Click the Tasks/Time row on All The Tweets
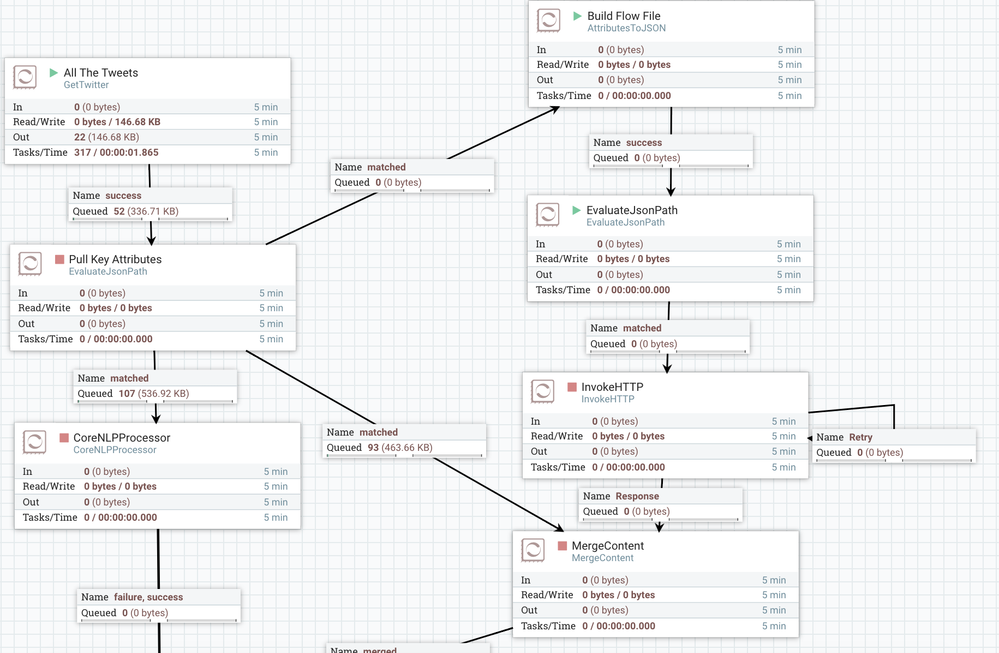Image resolution: width=999 pixels, height=653 pixels. pyautogui.click(x=110, y=151)
